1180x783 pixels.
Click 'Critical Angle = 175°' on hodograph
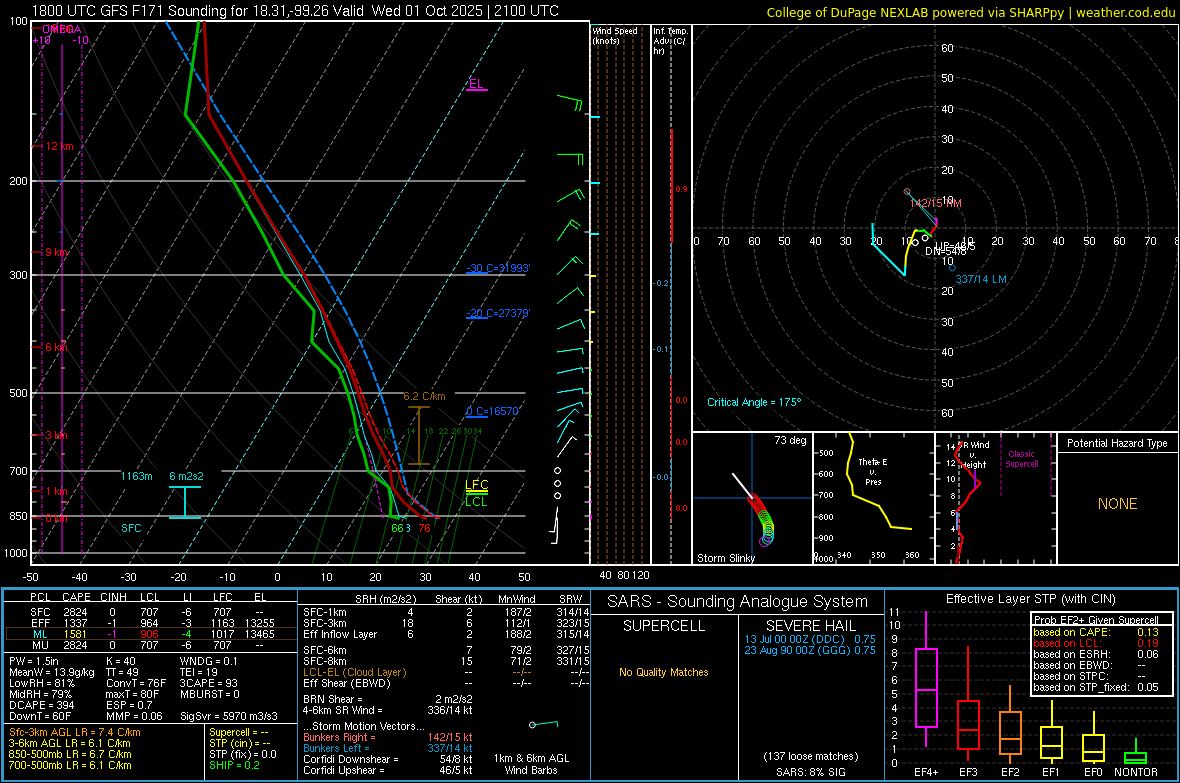tap(754, 402)
